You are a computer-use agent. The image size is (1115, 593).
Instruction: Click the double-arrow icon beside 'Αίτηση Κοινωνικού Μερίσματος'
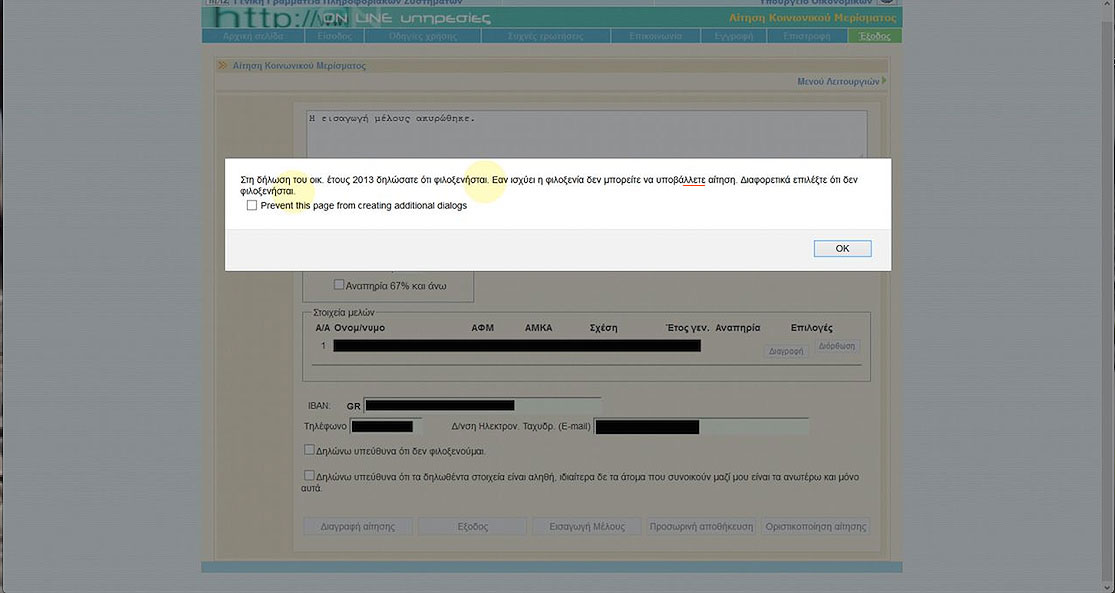223,65
